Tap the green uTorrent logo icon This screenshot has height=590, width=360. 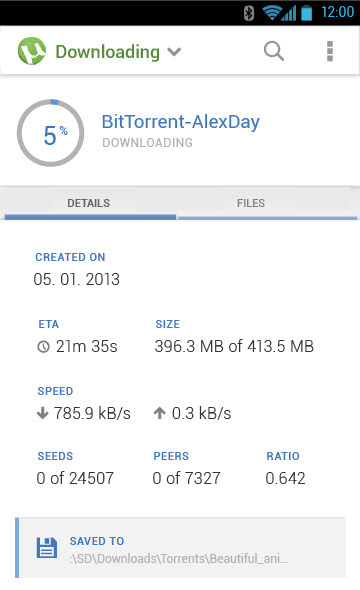[x=32, y=51]
